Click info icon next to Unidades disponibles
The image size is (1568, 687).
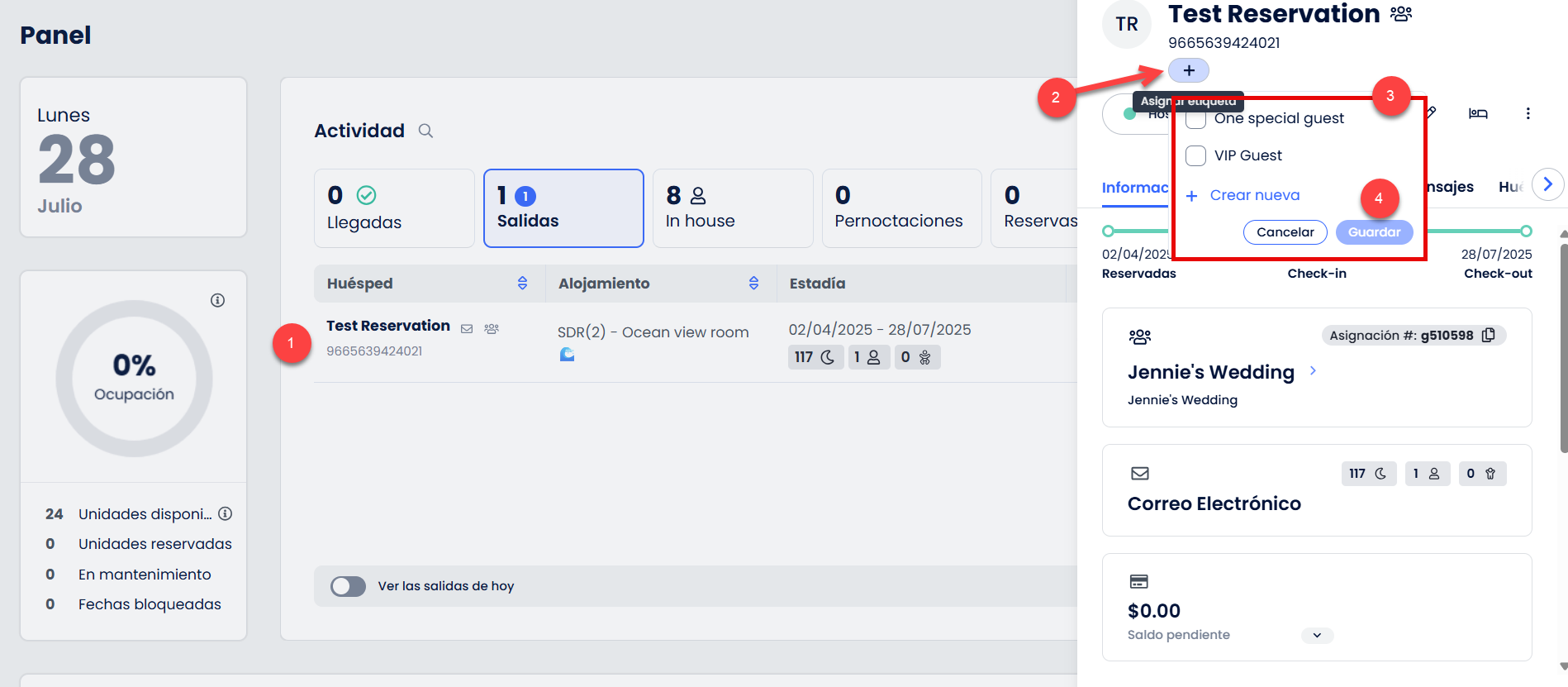pos(226,513)
